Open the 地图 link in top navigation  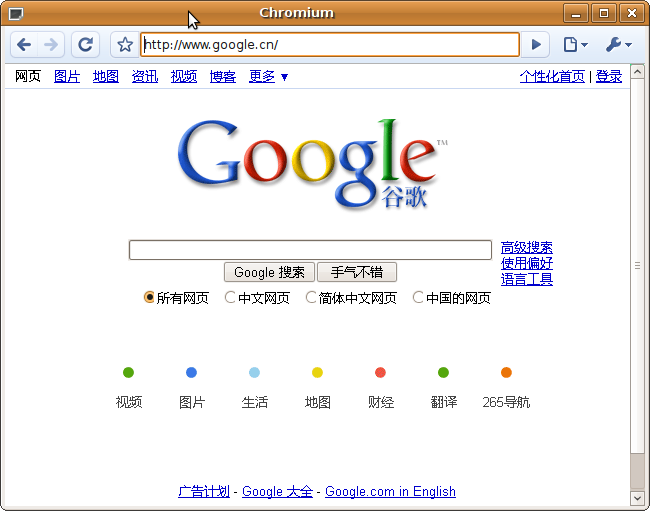tap(106, 76)
